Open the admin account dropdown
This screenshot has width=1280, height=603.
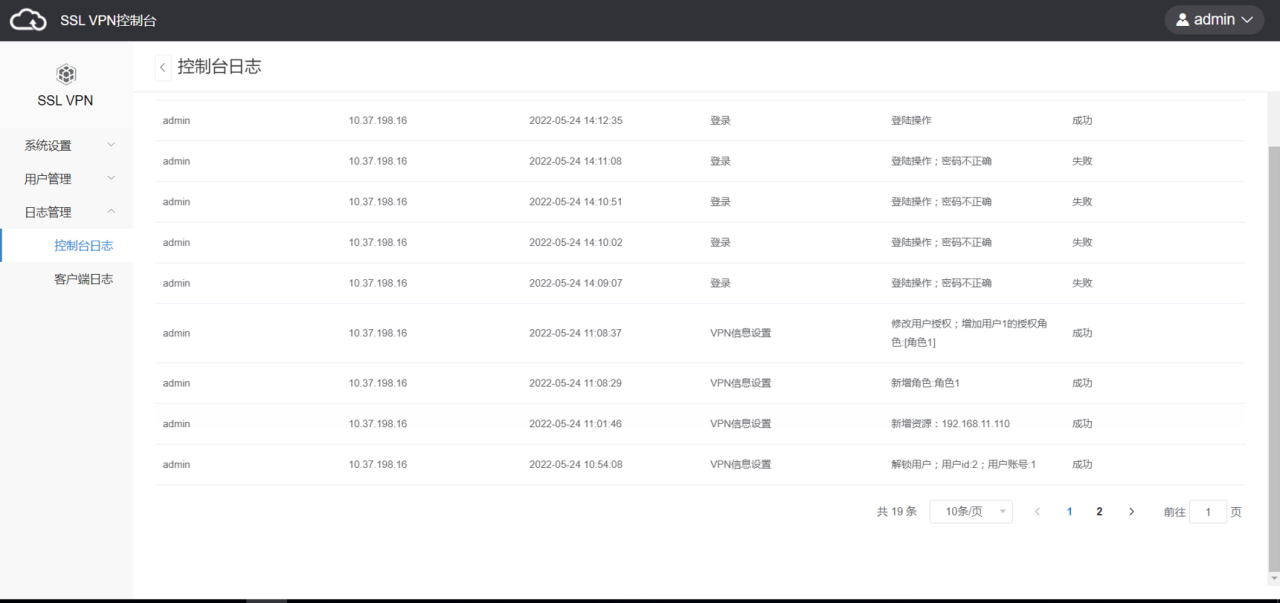pyautogui.click(x=1214, y=20)
